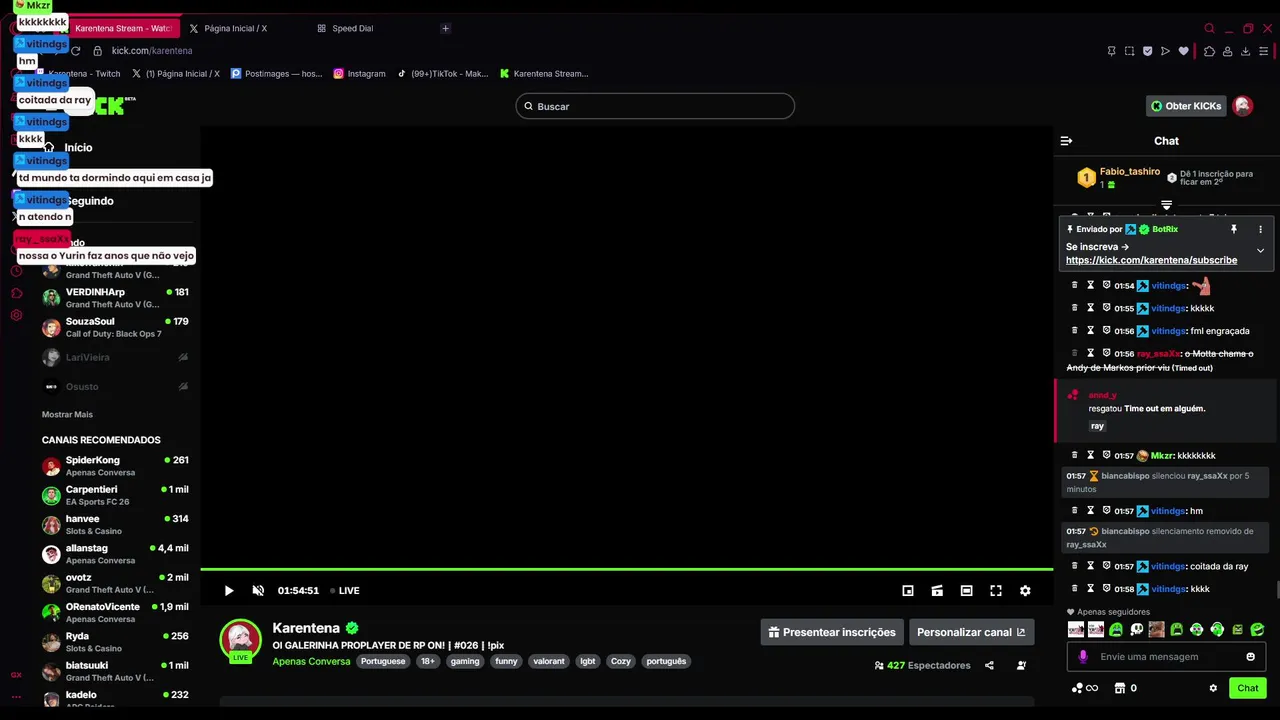Timeout vitindgs on the hm message
Screen dimensions: 1280x720
coord(1091,511)
